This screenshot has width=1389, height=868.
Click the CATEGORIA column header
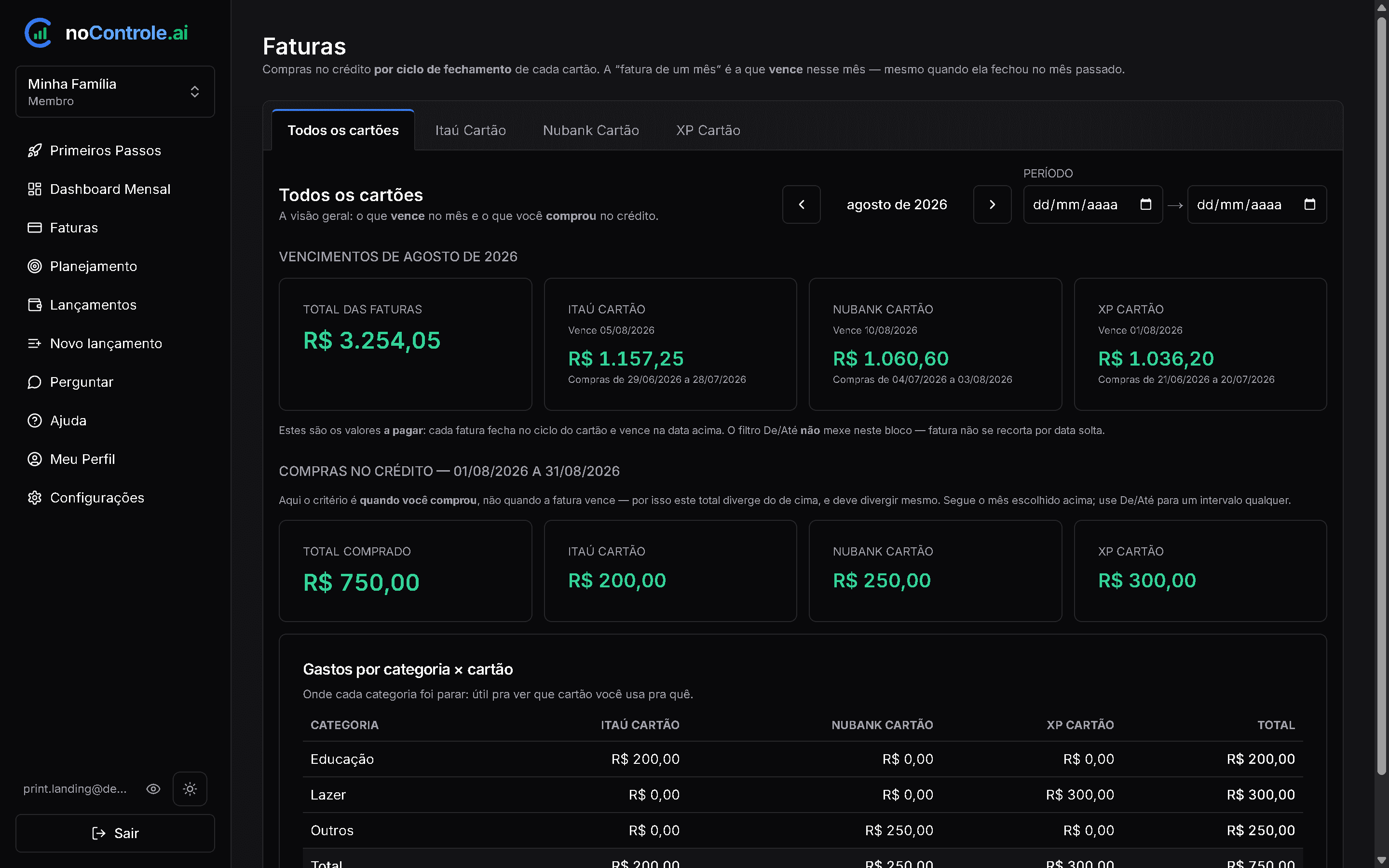coord(344,724)
